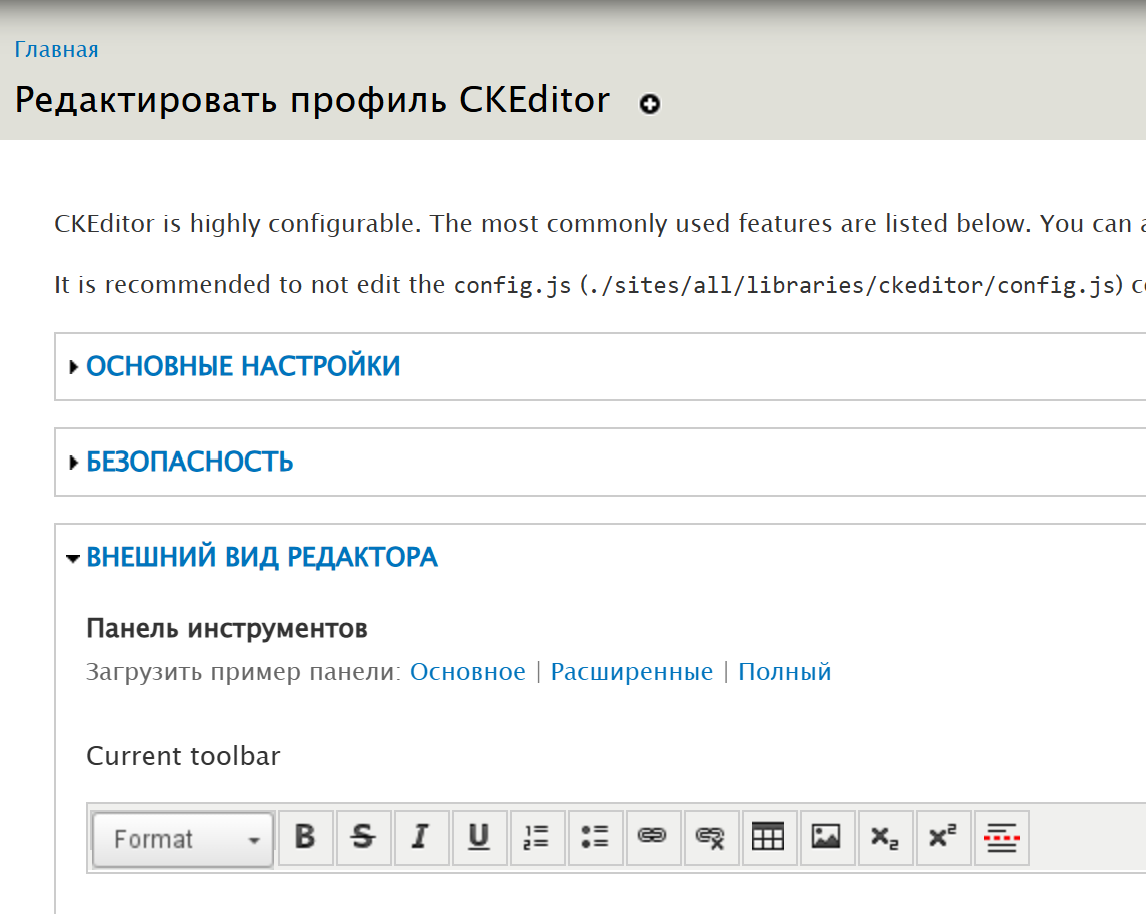Click the insert image icon

827,837
